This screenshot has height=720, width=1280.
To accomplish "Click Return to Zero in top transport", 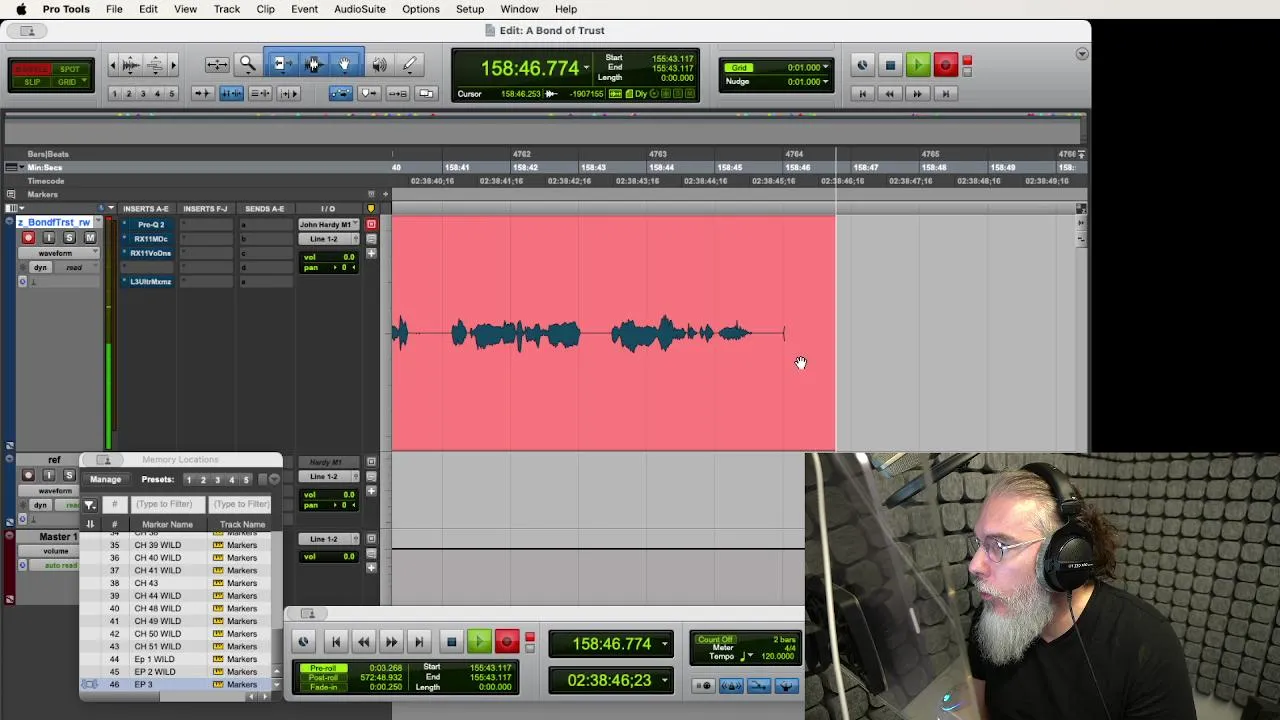I will pyautogui.click(x=862, y=94).
